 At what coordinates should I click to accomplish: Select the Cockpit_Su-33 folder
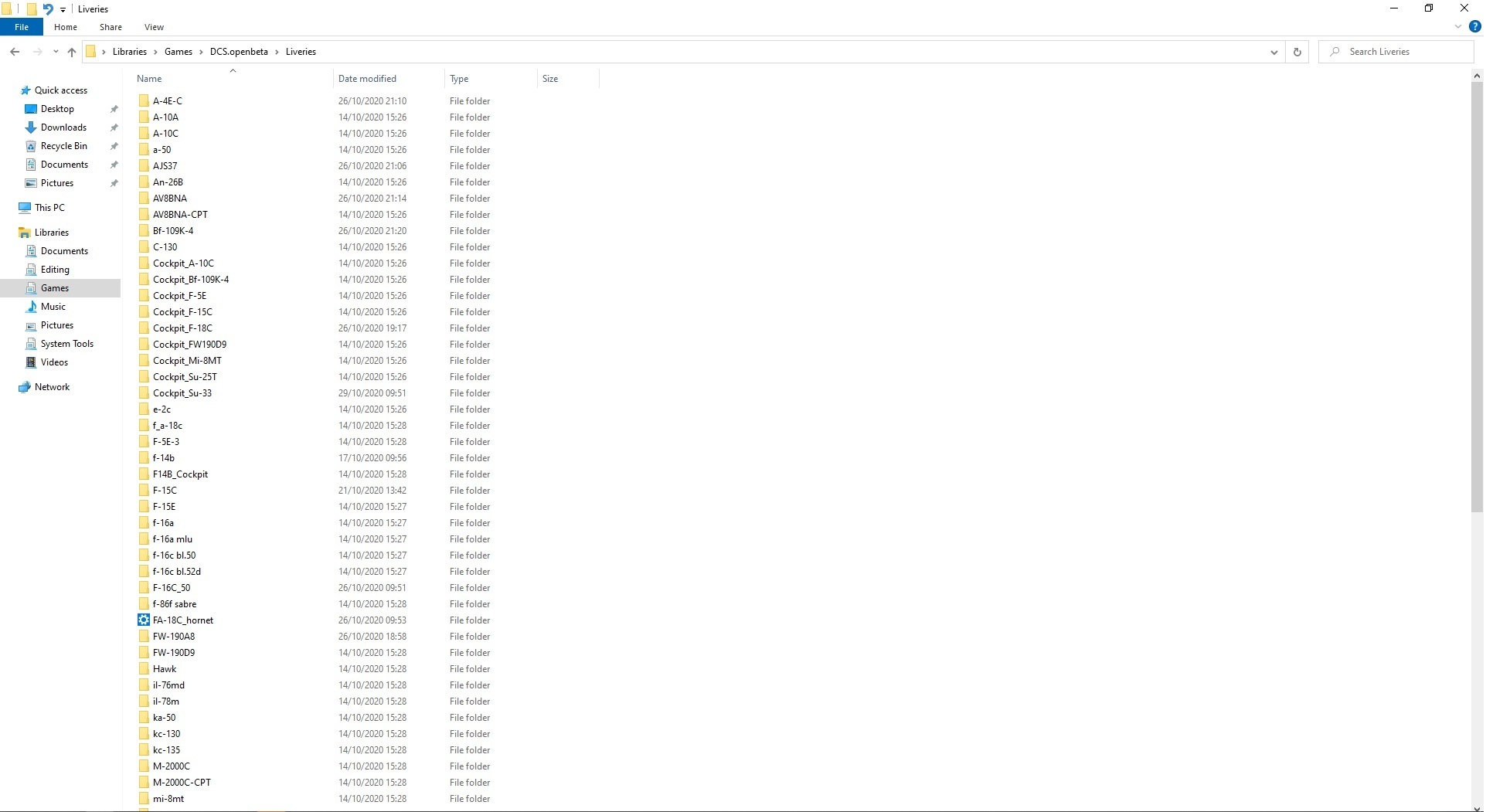tap(182, 393)
